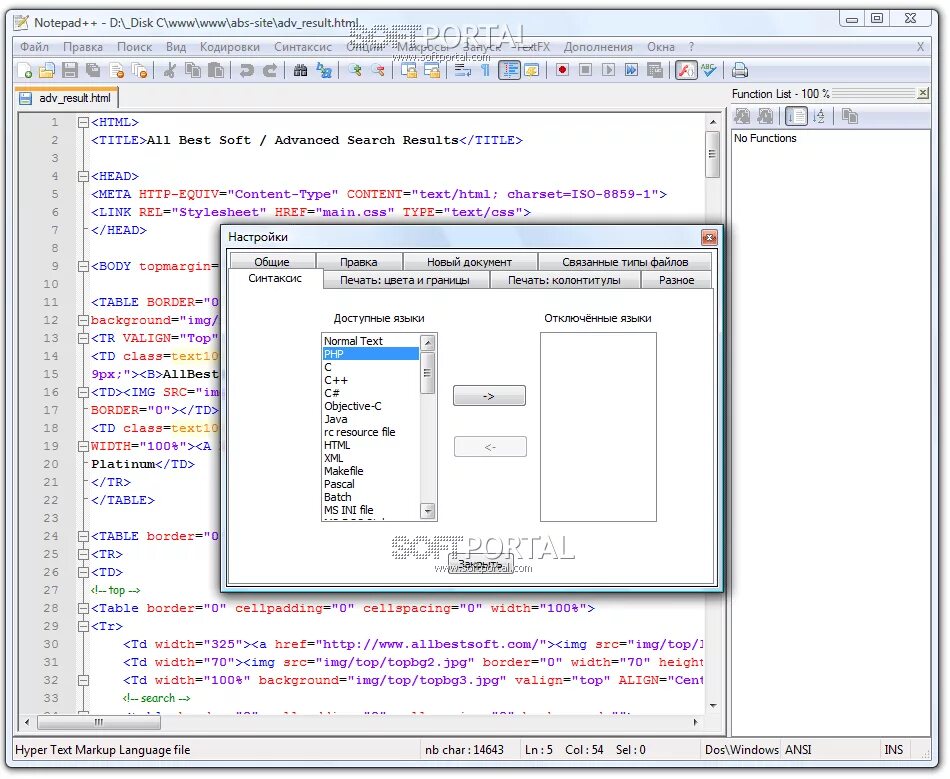This screenshot has height=779, width=950.
Task: Enable synchronized vertical scrolling icon
Action: (x=409, y=70)
